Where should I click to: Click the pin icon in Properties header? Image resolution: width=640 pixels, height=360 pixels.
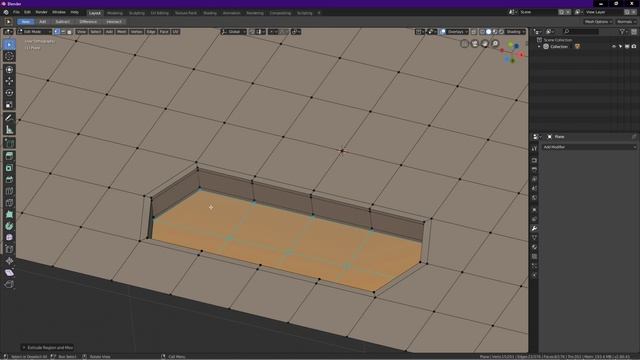pos(634,137)
